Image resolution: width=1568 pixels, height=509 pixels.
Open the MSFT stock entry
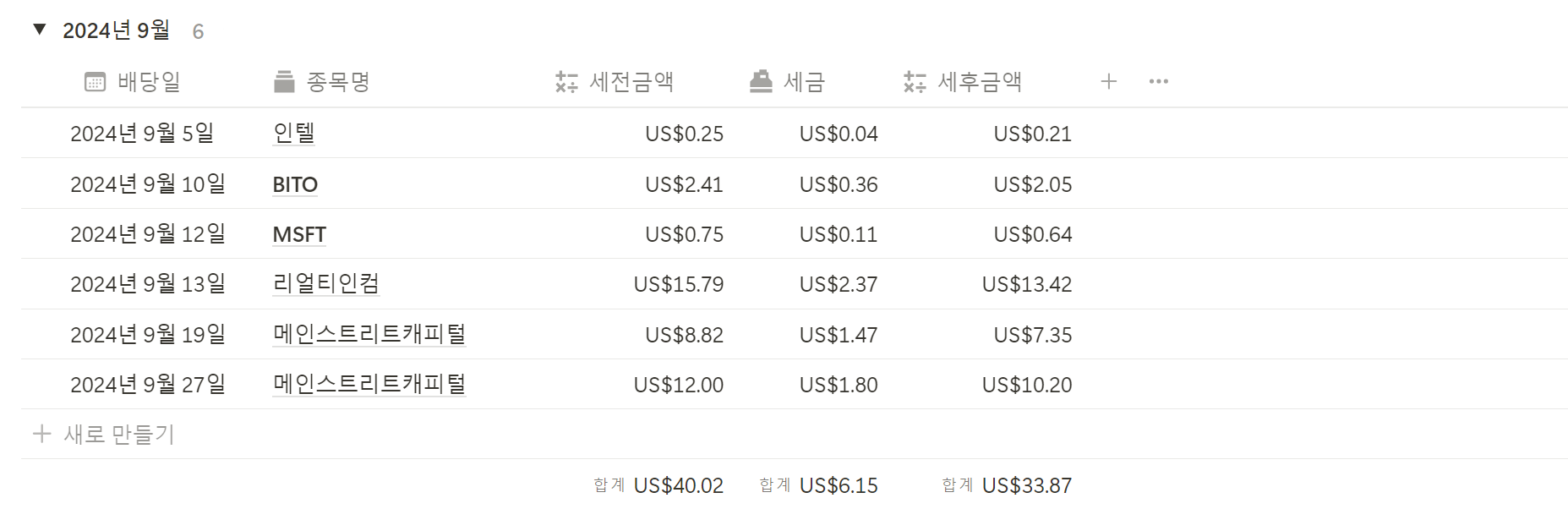tap(299, 234)
